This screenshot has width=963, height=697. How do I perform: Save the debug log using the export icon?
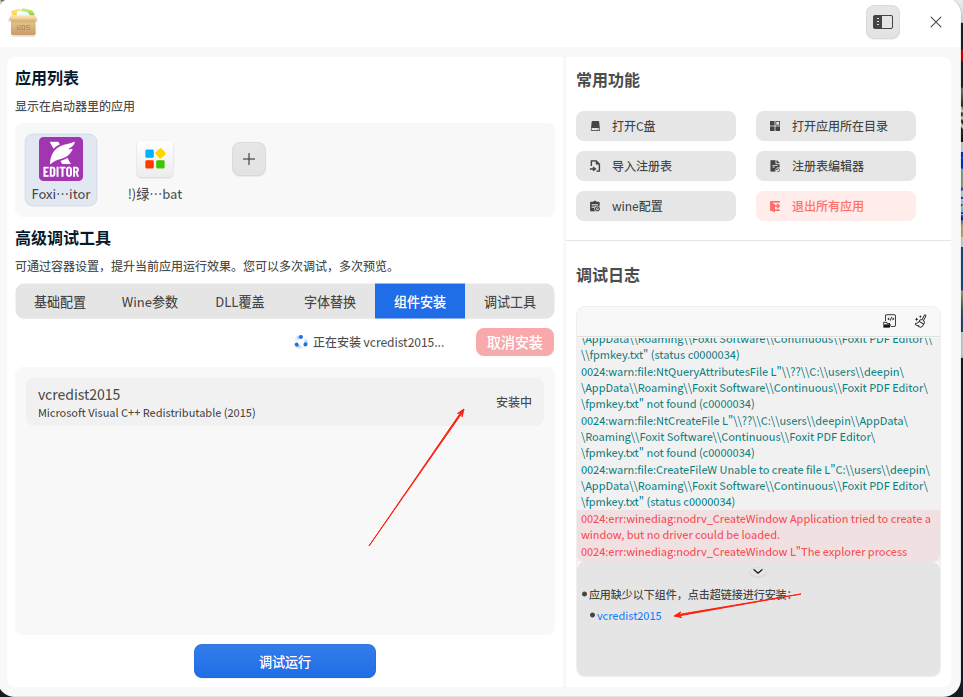pyautogui.click(x=889, y=321)
